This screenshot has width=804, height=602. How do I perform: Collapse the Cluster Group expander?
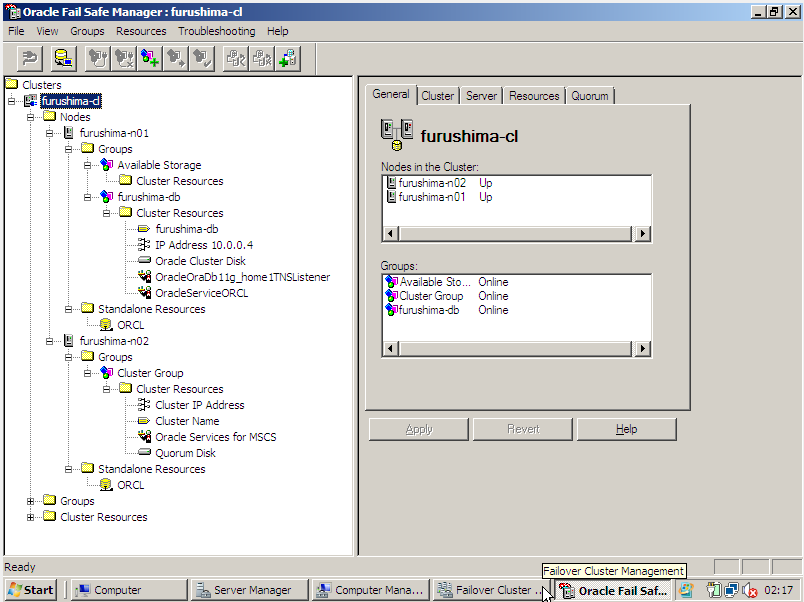(x=87, y=373)
